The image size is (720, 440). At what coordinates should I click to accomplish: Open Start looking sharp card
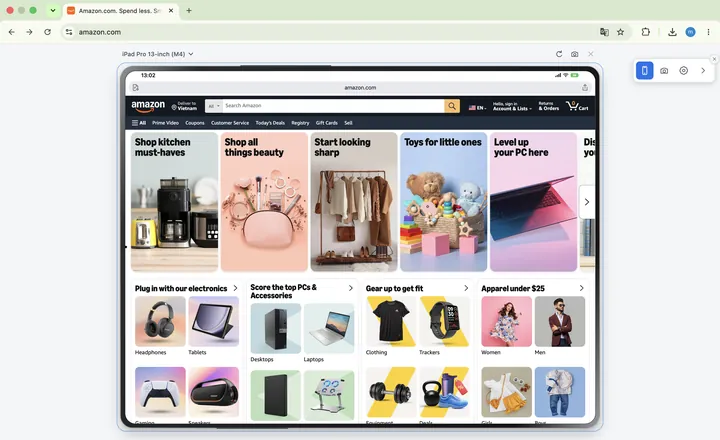pyautogui.click(x=354, y=202)
